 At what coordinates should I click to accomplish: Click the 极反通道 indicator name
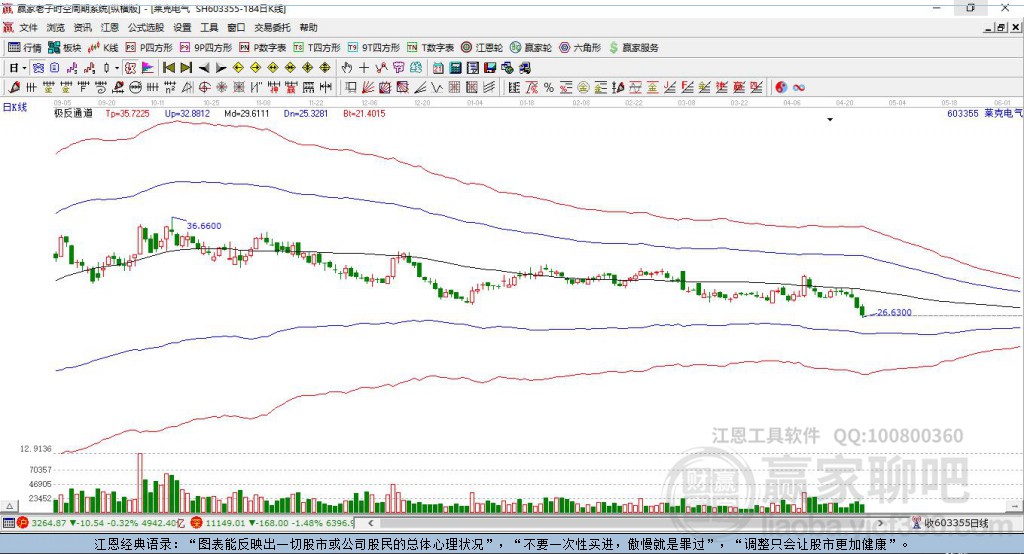pyautogui.click(x=73, y=113)
